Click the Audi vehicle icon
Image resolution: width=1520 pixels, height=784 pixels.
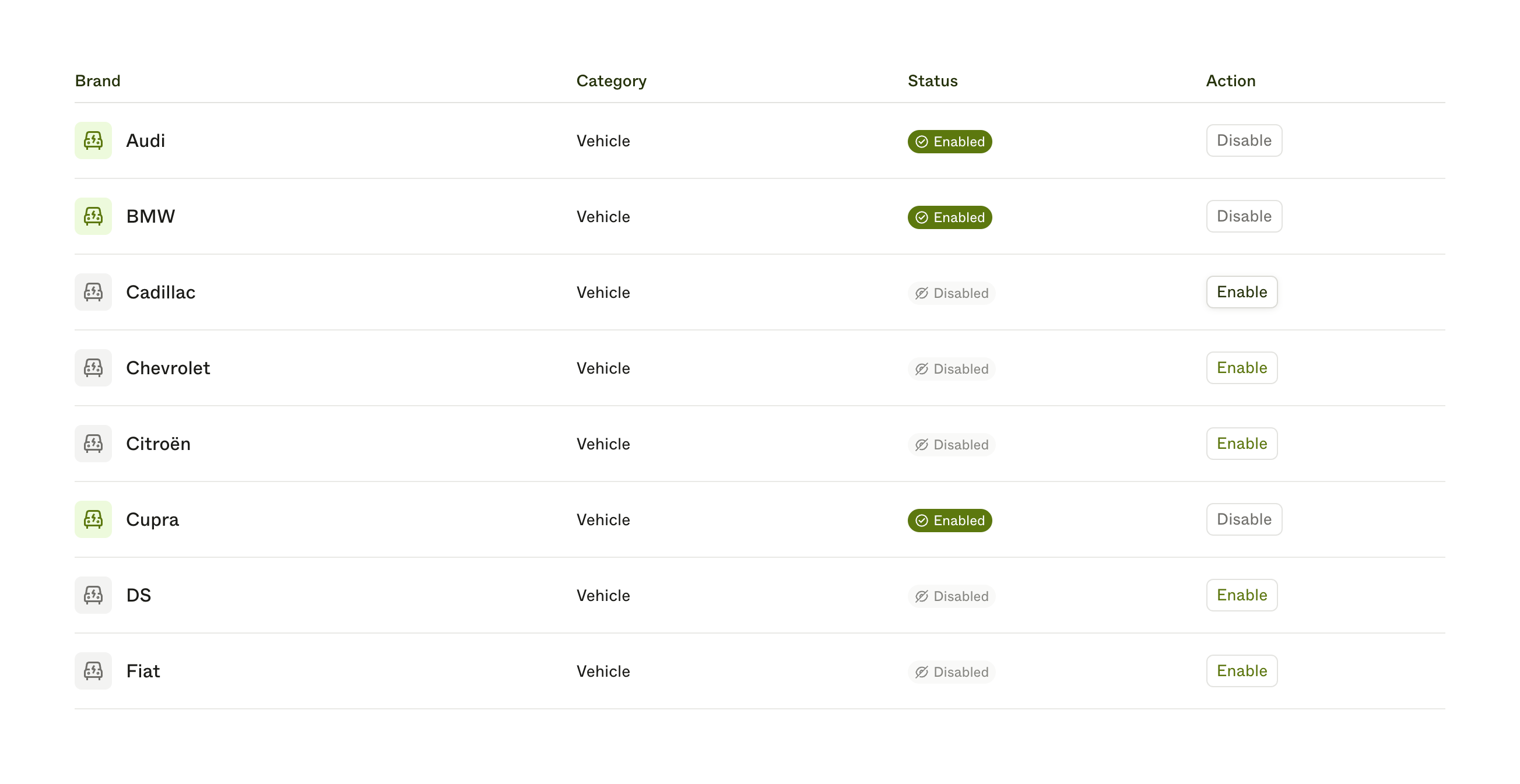click(x=93, y=140)
